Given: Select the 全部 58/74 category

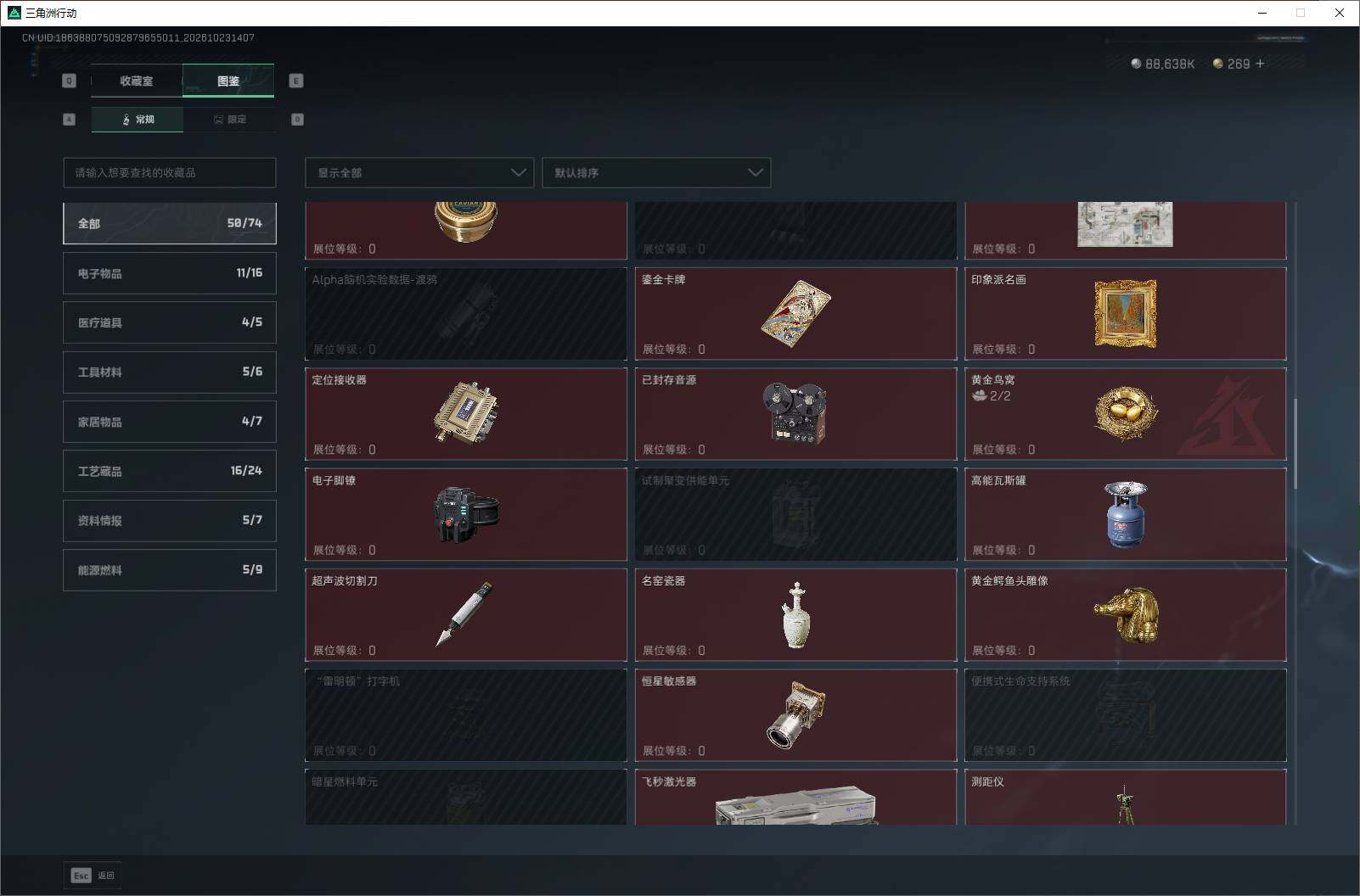Looking at the screenshot, I should (170, 223).
